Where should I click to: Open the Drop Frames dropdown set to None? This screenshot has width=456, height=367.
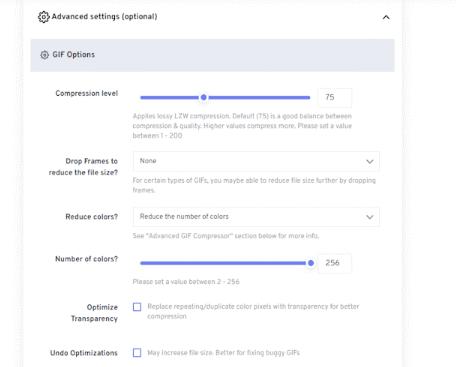[x=256, y=161]
